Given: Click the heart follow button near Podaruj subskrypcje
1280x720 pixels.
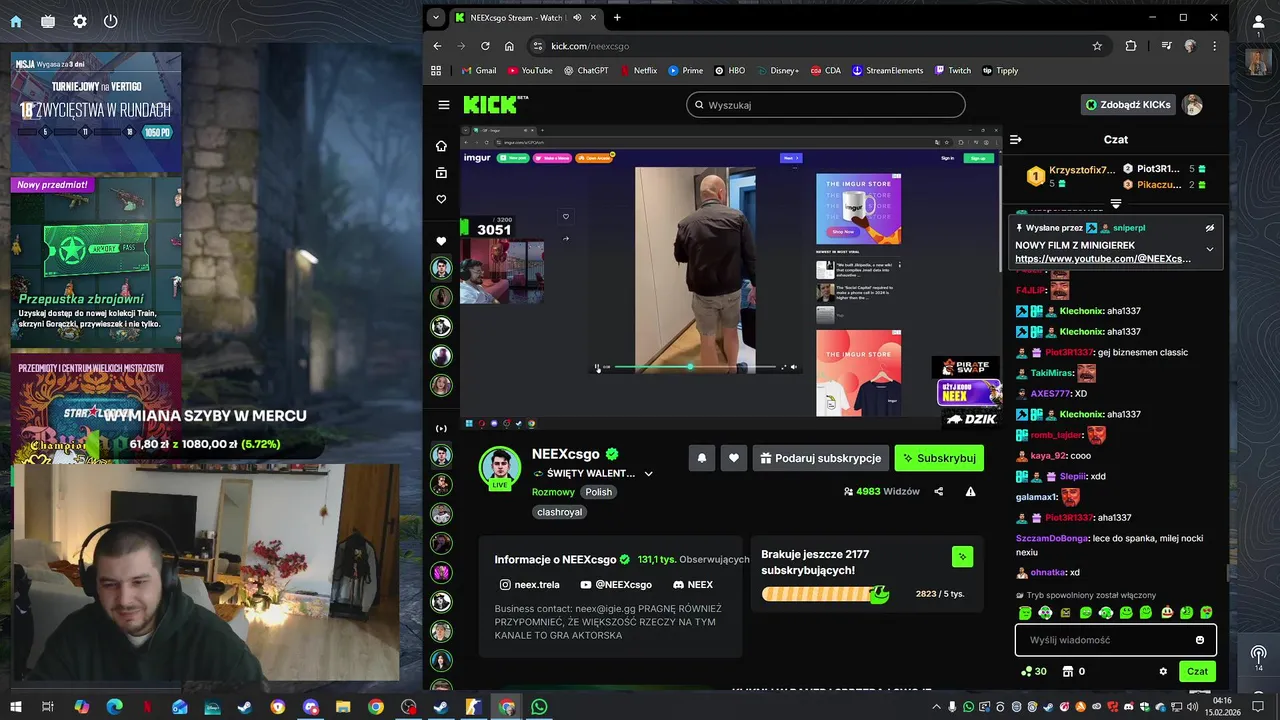Looking at the screenshot, I should (x=734, y=458).
